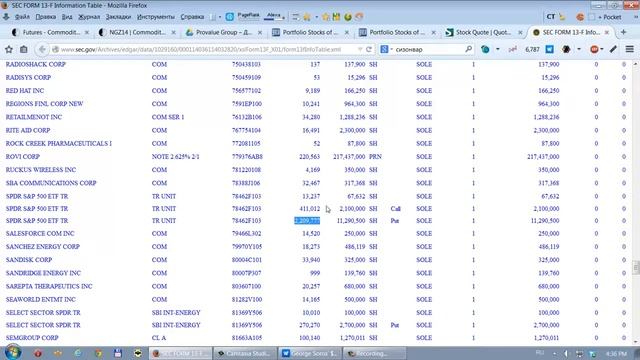Open dropdown next to Adblock icon
This screenshot has width=640, height=360.
(602, 49)
